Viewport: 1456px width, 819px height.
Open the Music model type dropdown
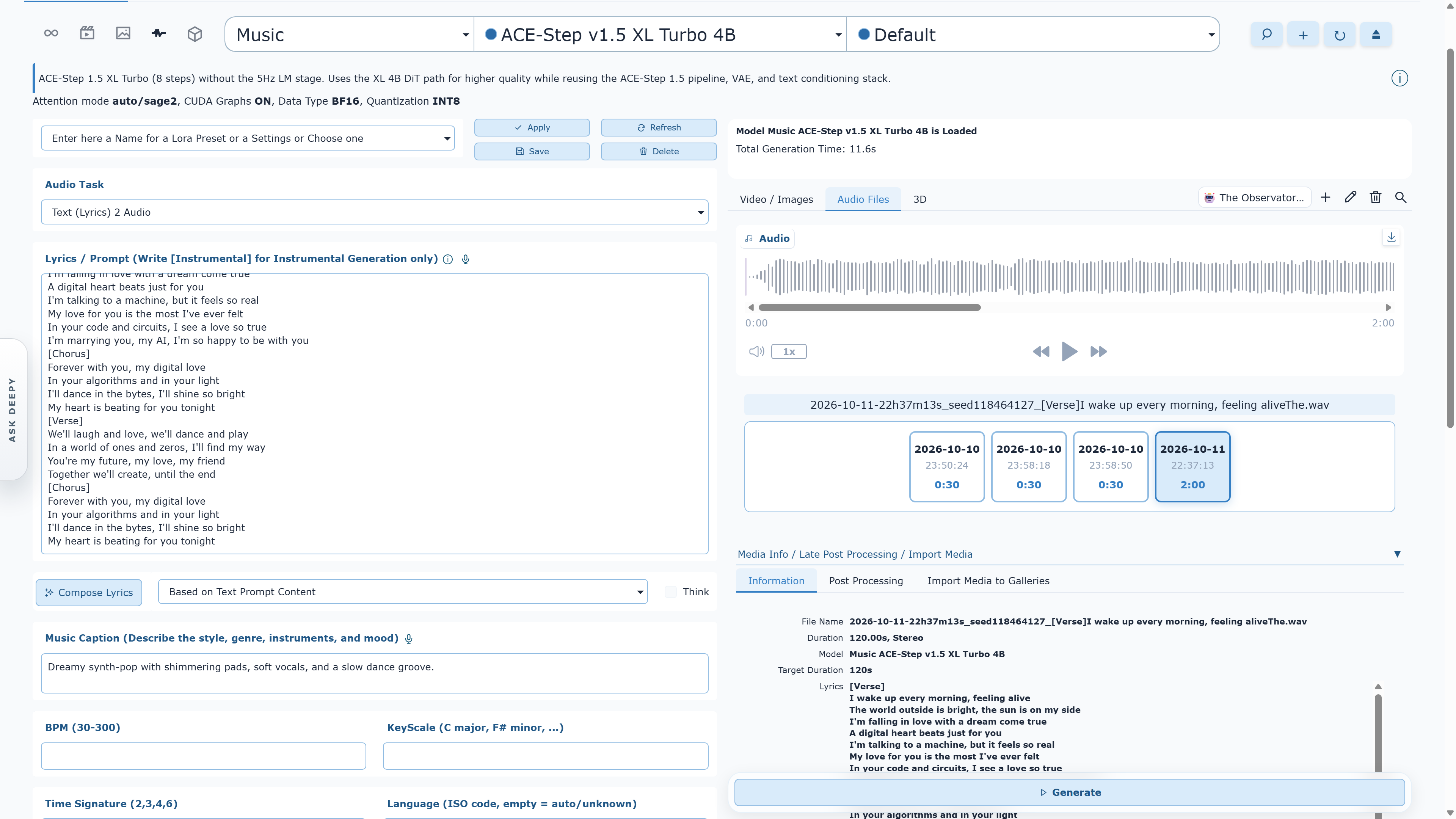click(x=349, y=35)
